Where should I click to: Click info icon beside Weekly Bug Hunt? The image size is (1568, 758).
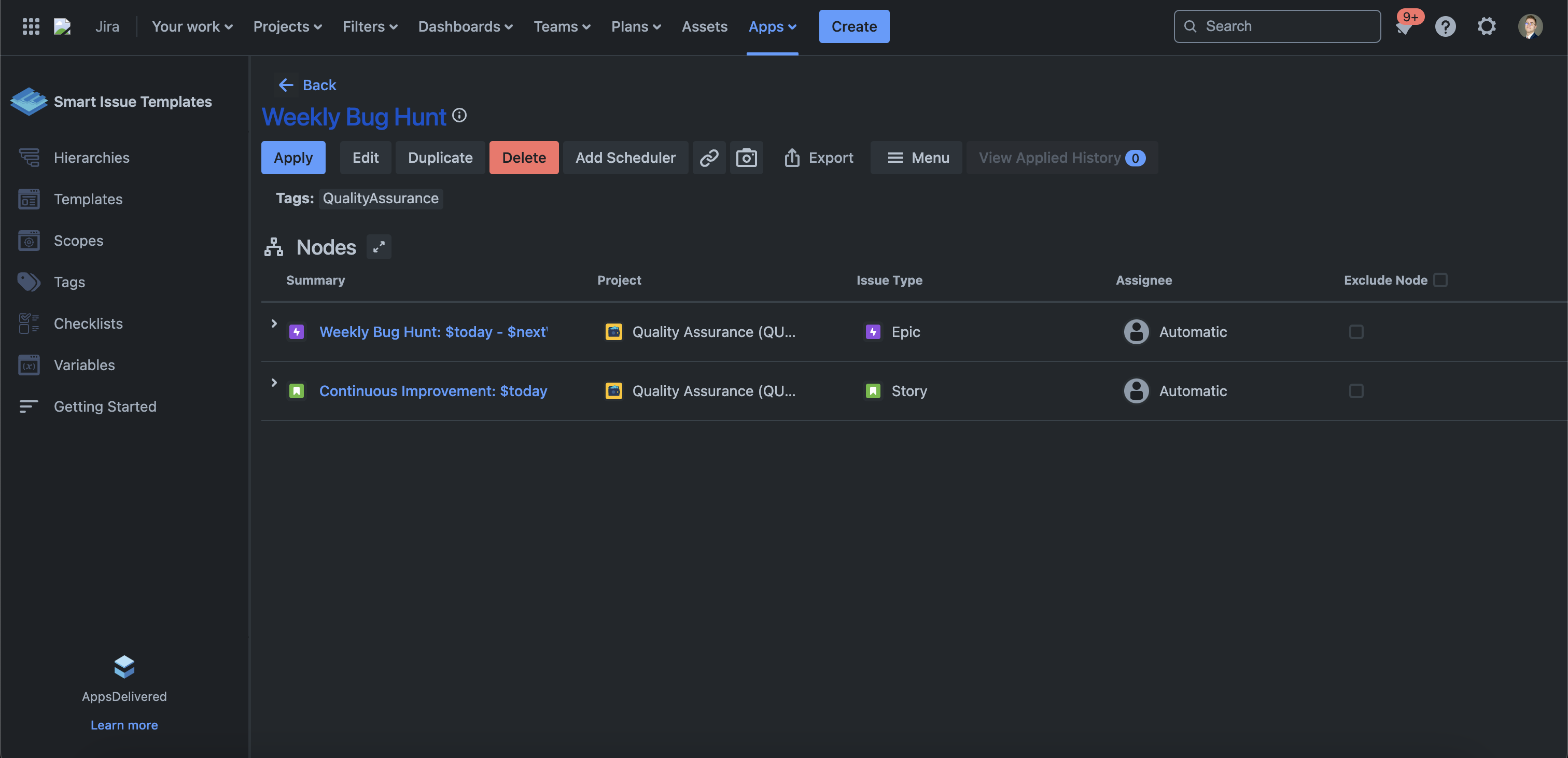(x=459, y=116)
